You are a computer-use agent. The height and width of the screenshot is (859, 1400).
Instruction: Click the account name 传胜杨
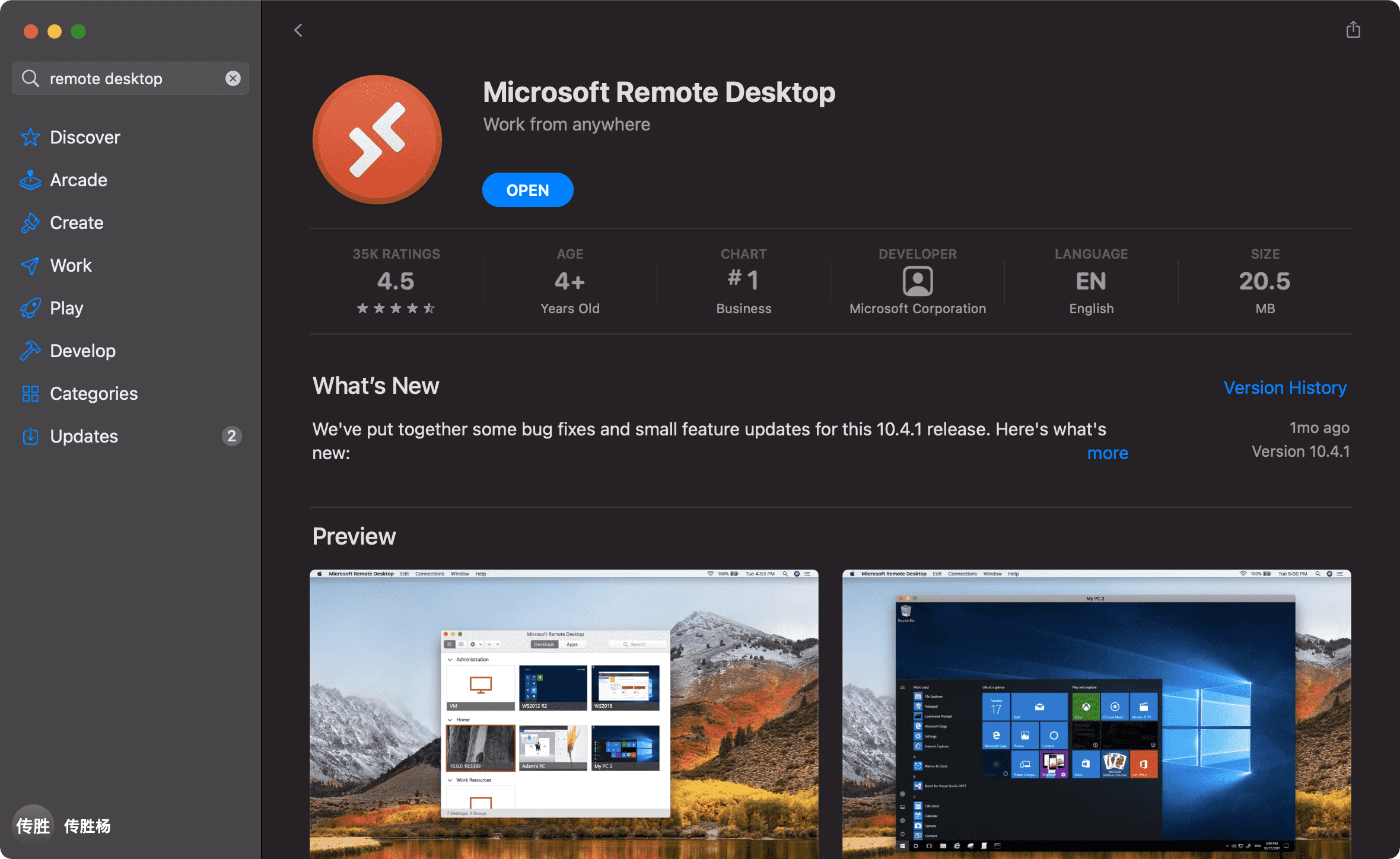[87, 826]
